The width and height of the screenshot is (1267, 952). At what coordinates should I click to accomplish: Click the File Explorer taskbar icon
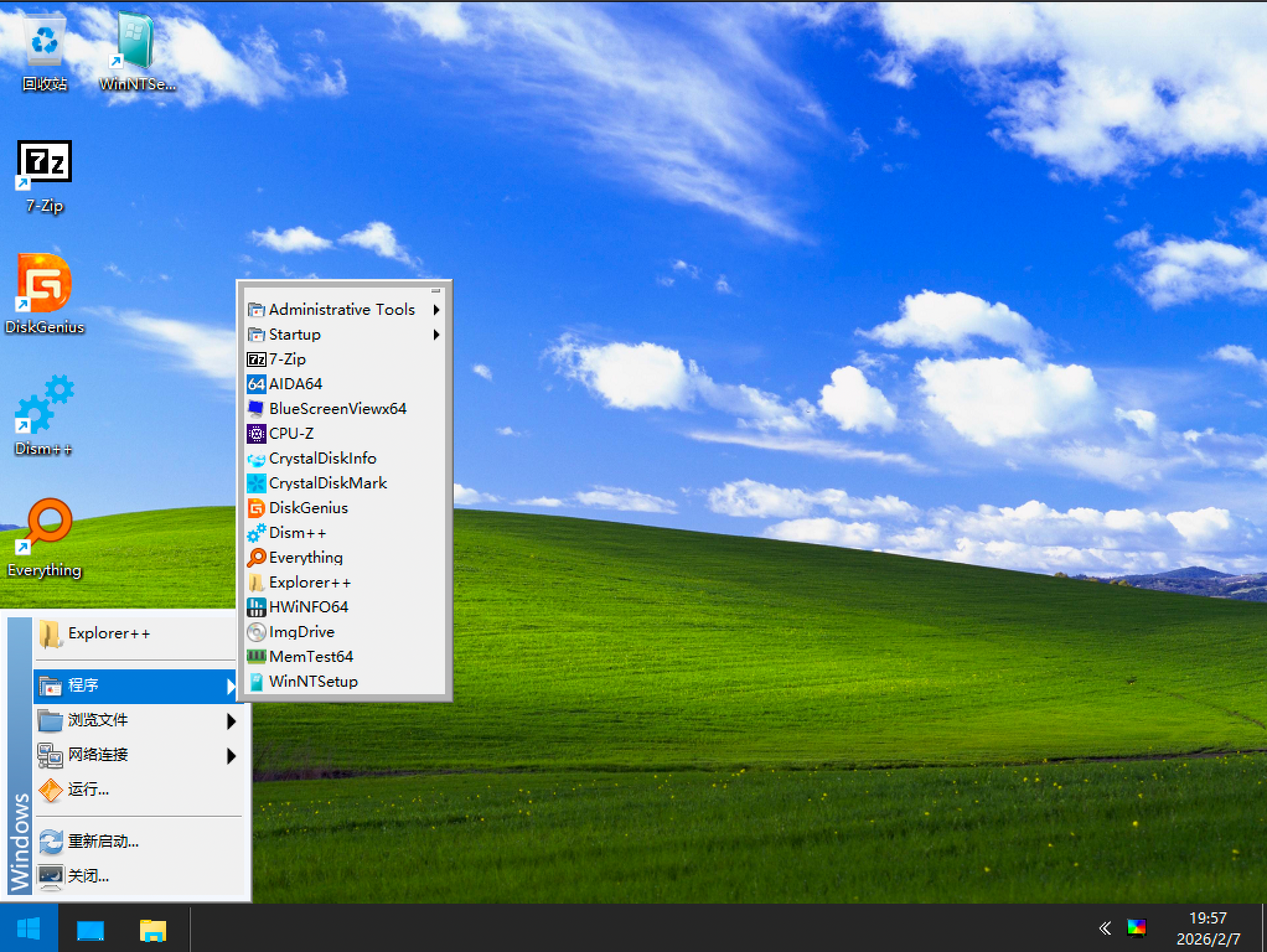[152, 930]
